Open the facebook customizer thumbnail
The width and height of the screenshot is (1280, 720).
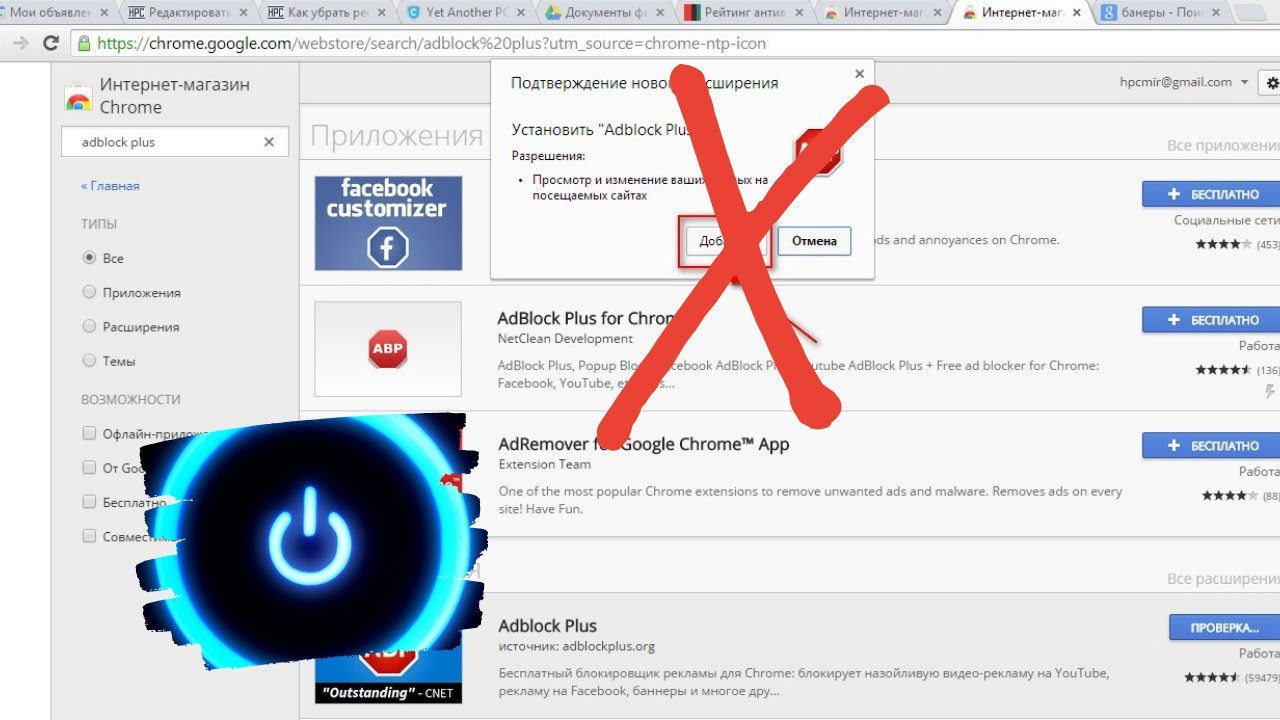pyautogui.click(x=388, y=223)
